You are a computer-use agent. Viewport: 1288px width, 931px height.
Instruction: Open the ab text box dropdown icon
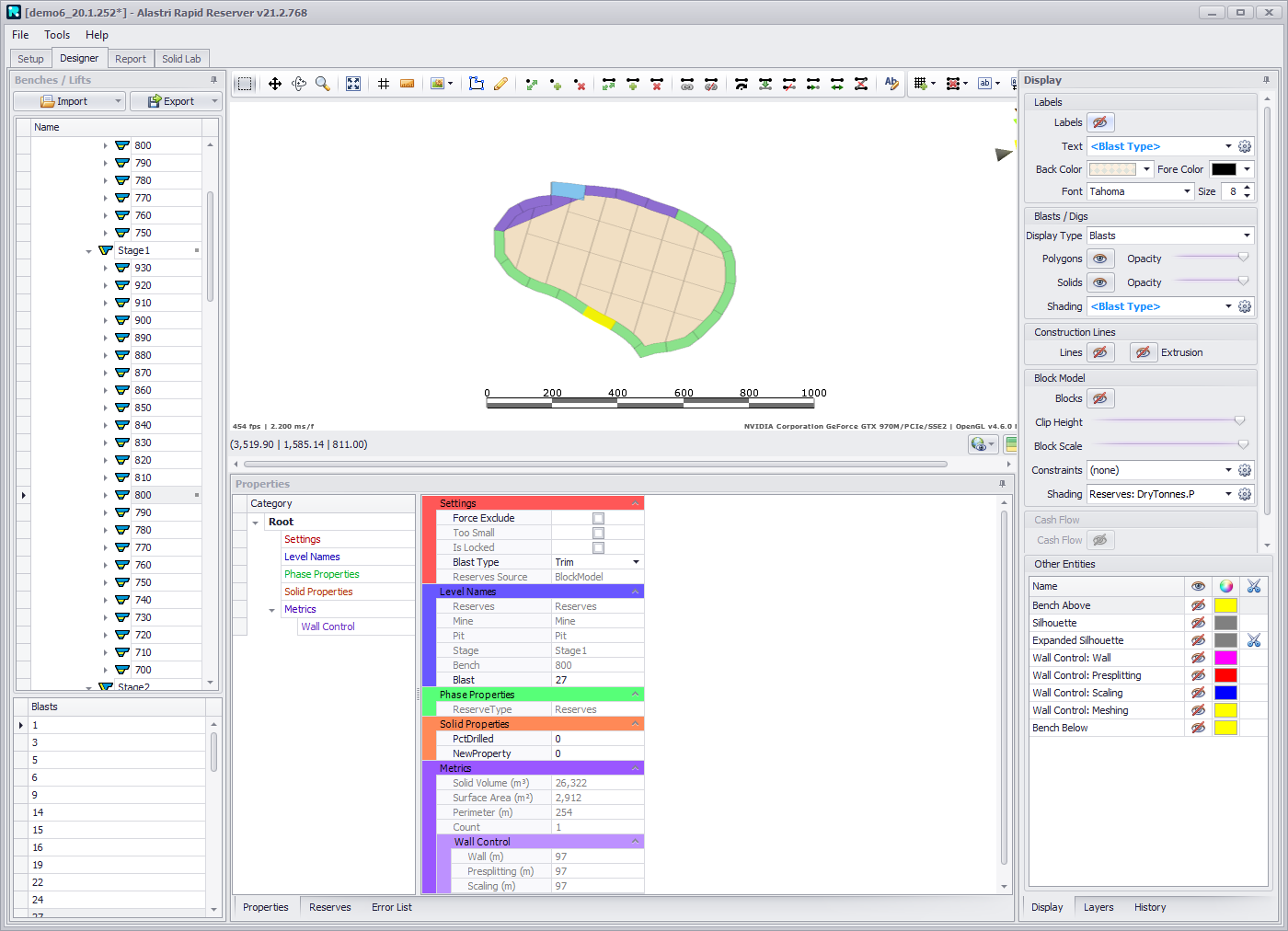(x=989, y=84)
